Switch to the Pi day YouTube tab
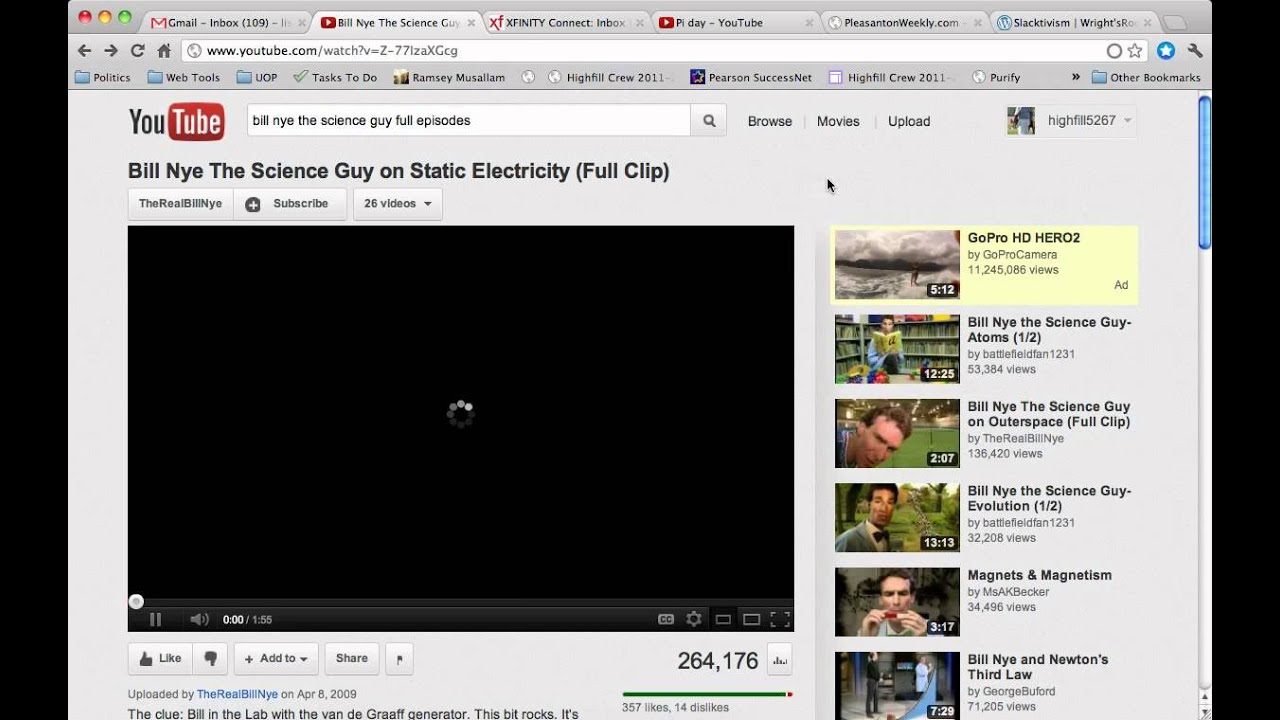 [735, 22]
